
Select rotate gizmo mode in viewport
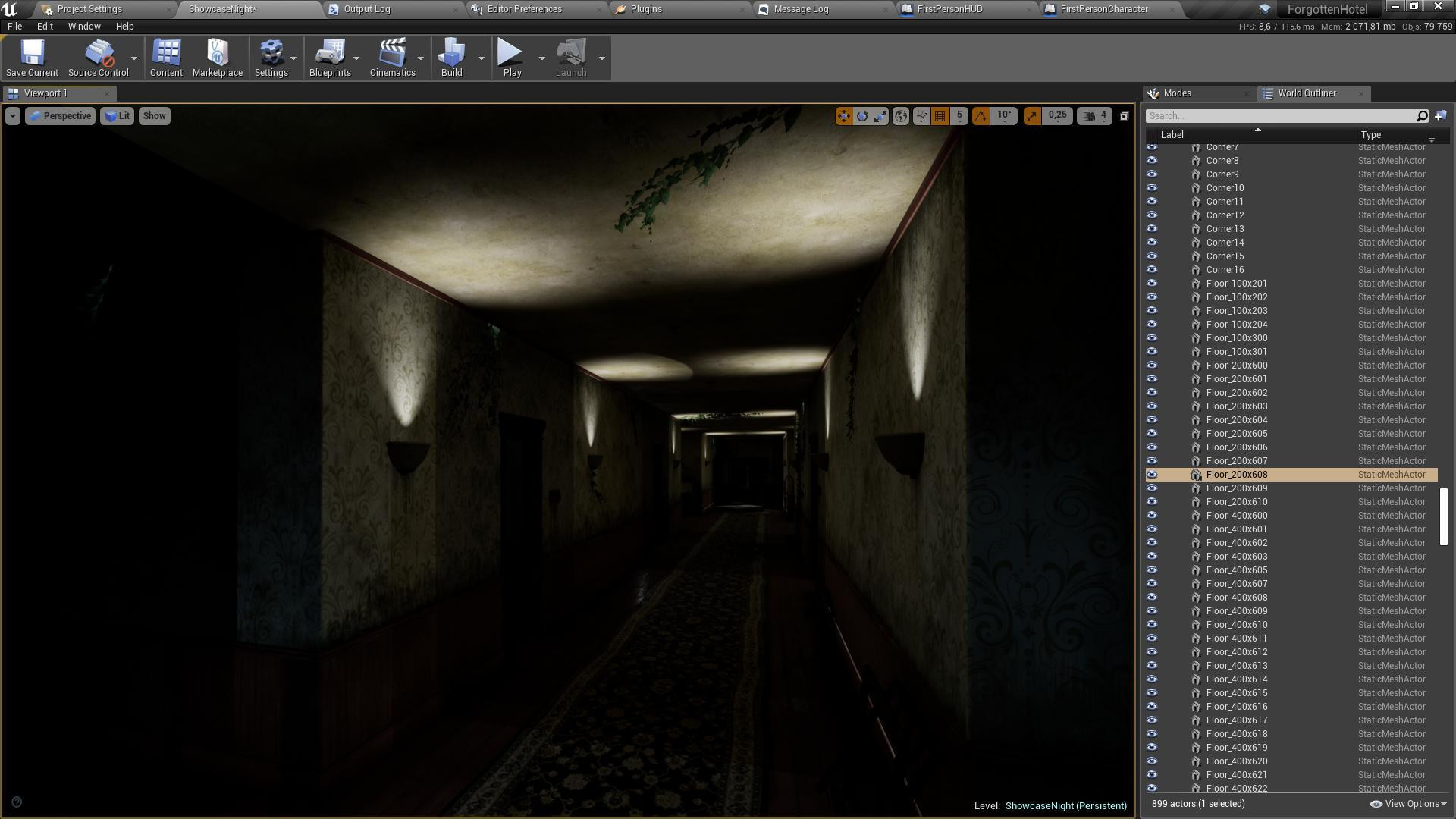862,116
